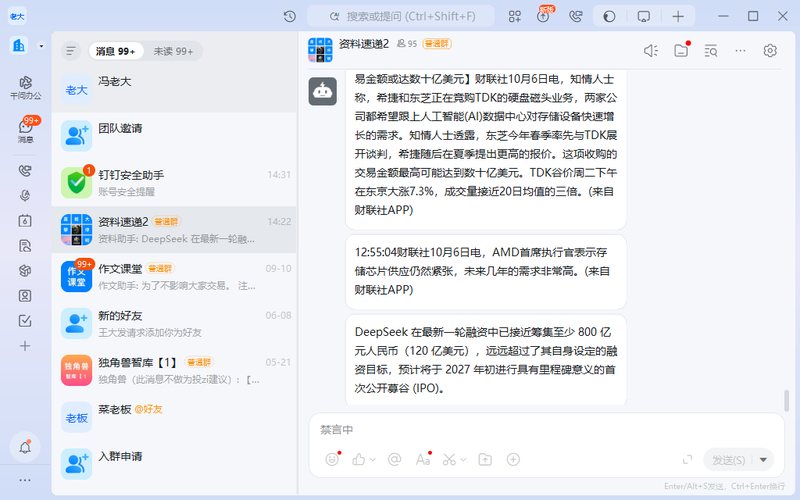Click the plus icon in left sidebar
This screenshot has height=500, width=800.
coord(25,346)
